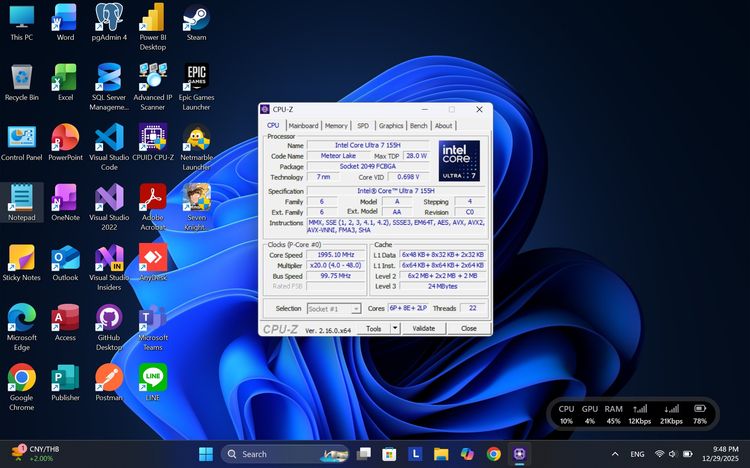Select the Epic Games Launcher shortcut

point(196,87)
